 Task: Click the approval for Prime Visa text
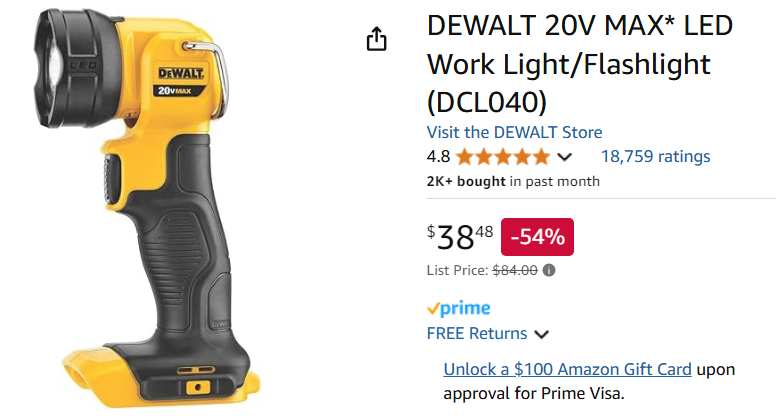tap(534, 393)
